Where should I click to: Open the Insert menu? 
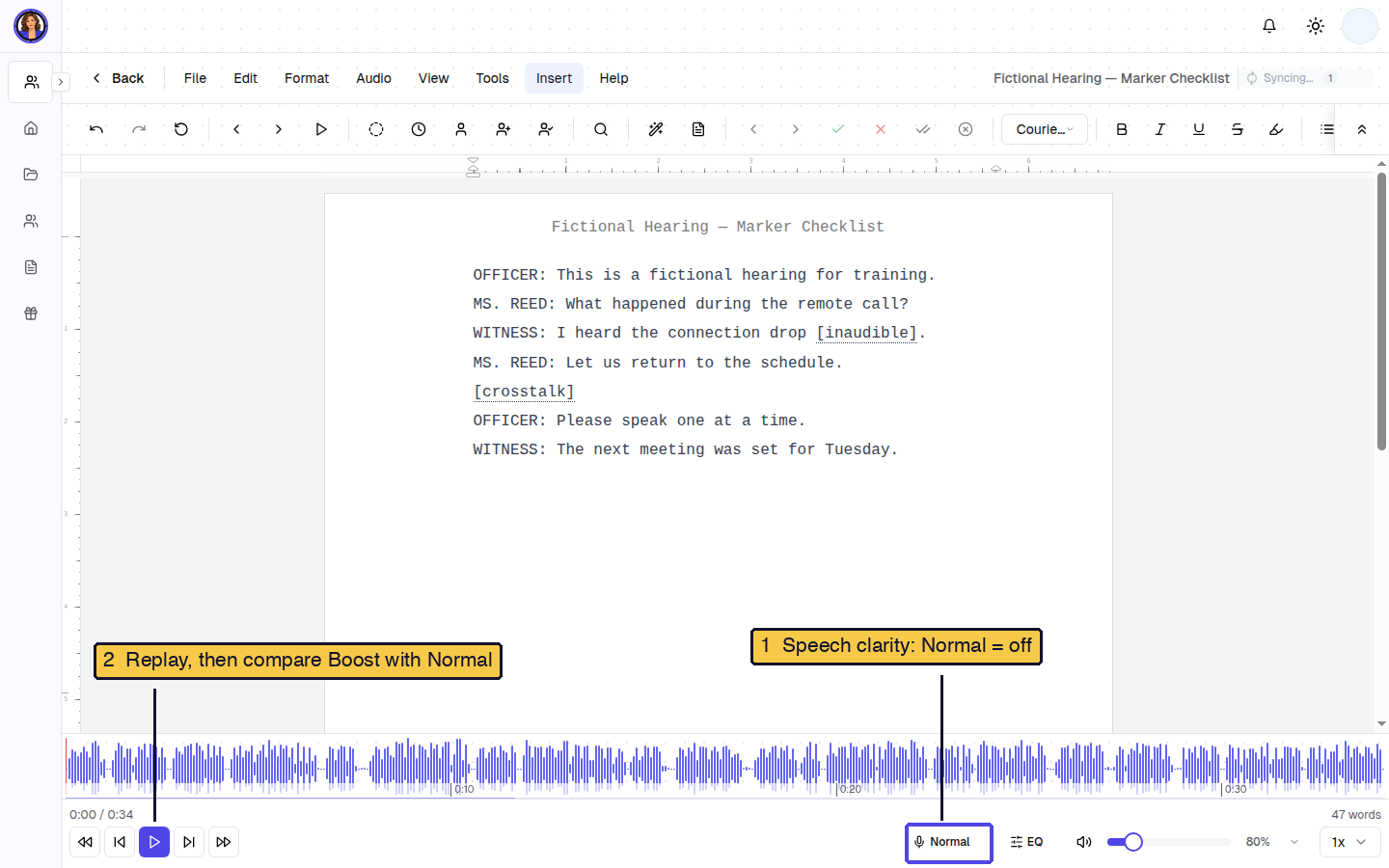(x=554, y=78)
